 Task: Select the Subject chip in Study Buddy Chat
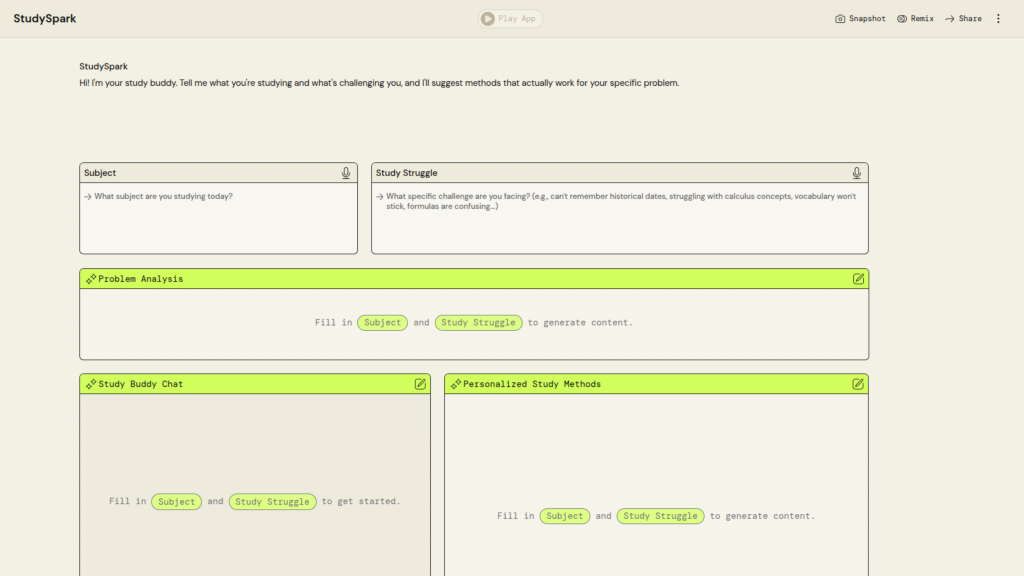tap(176, 502)
